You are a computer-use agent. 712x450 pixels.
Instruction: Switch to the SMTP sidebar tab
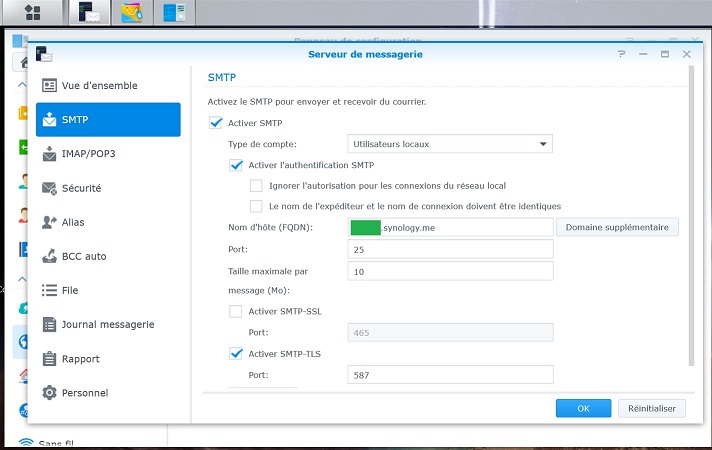click(x=108, y=120)
